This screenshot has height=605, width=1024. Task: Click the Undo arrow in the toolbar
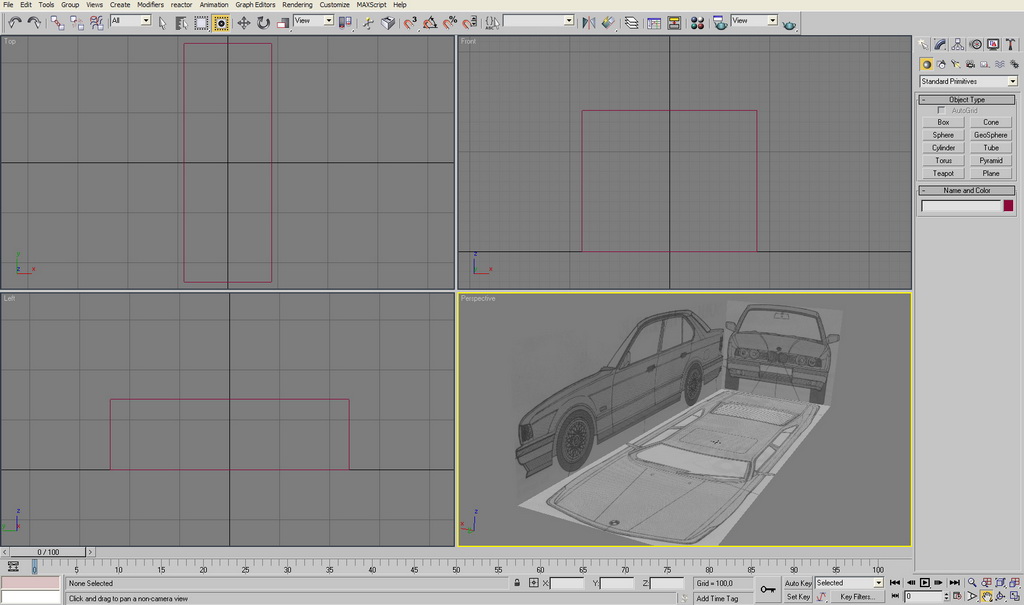(x=14, y=21)
